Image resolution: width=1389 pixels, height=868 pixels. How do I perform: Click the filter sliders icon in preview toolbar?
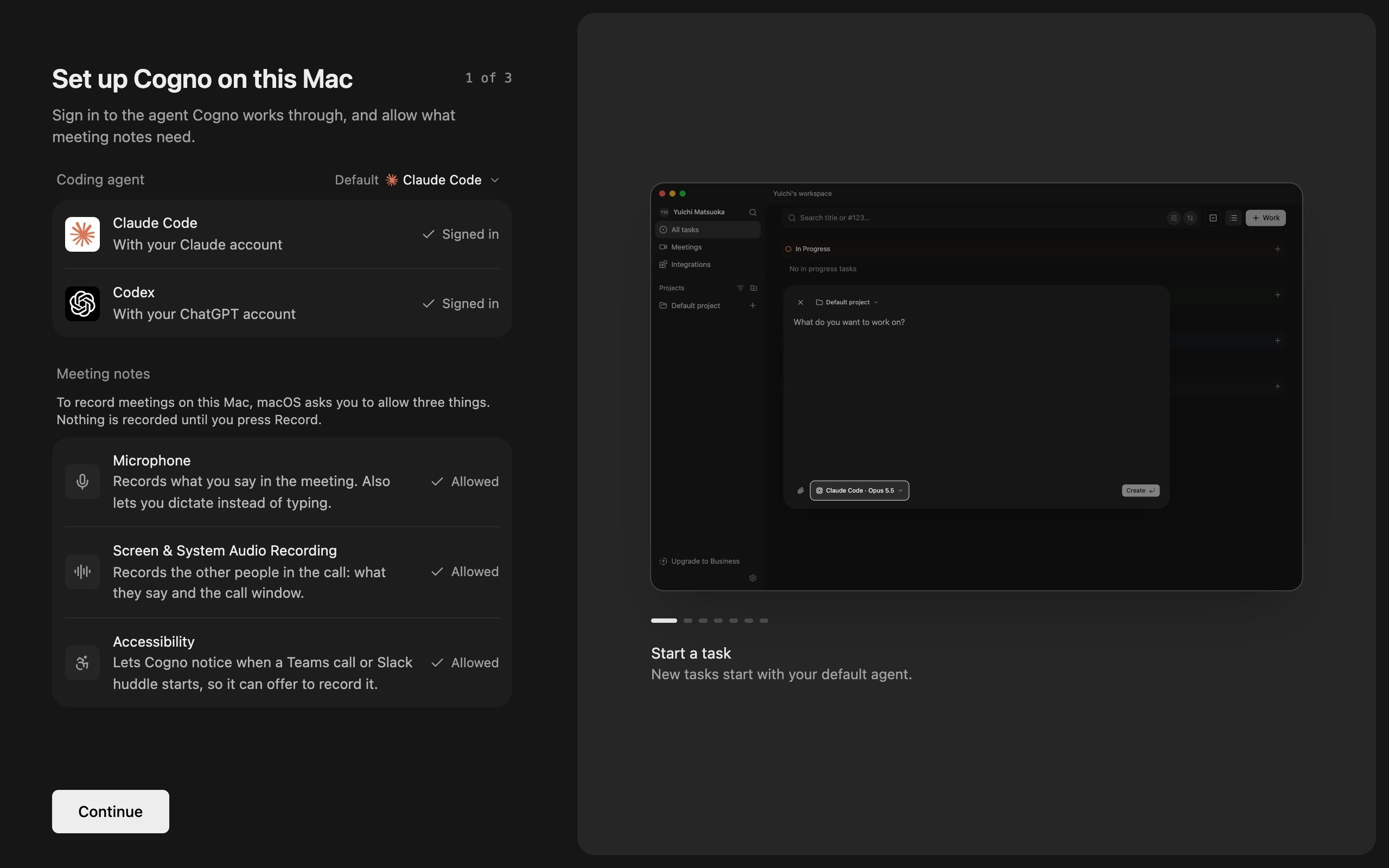pos(1174,218)
